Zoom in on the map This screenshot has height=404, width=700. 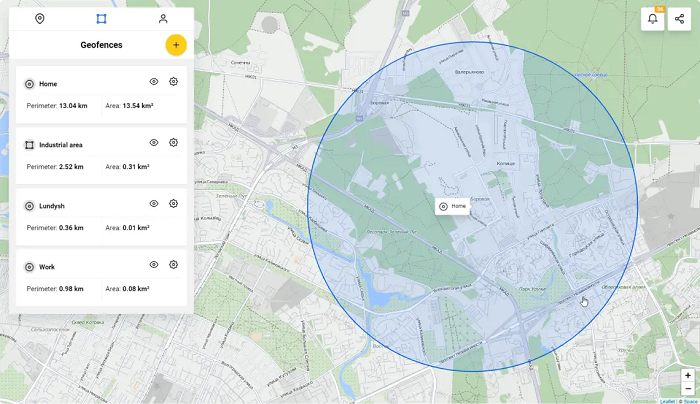687,375
